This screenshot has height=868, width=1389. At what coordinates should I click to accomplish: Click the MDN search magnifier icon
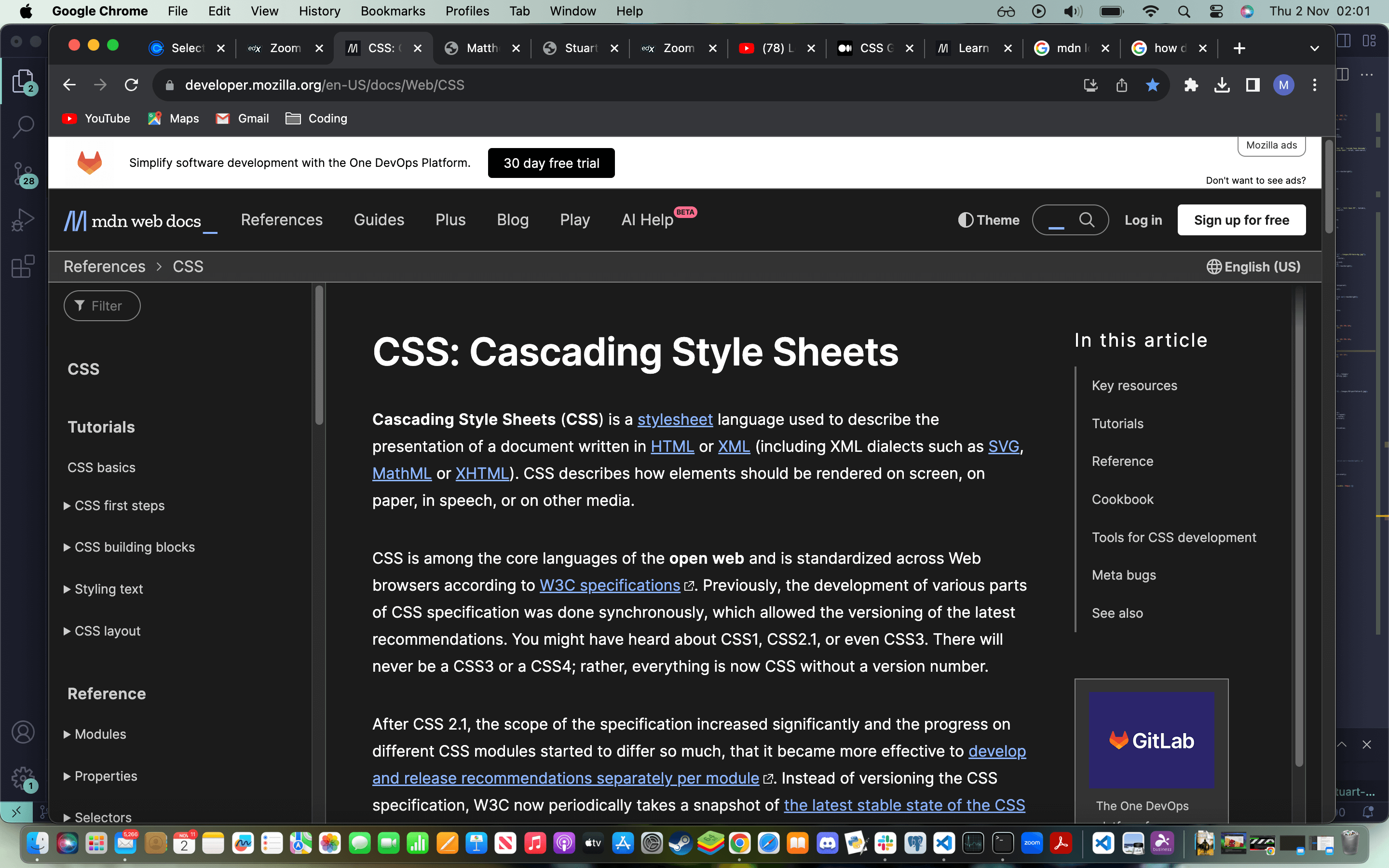point(1086,220)
